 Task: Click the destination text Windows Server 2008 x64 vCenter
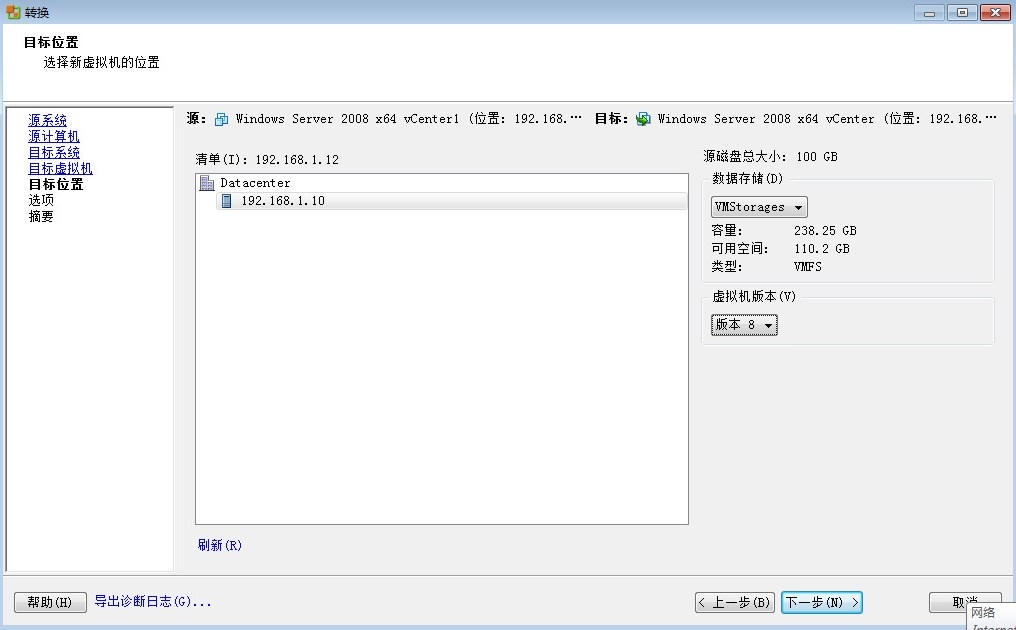[x=766, y=119]
